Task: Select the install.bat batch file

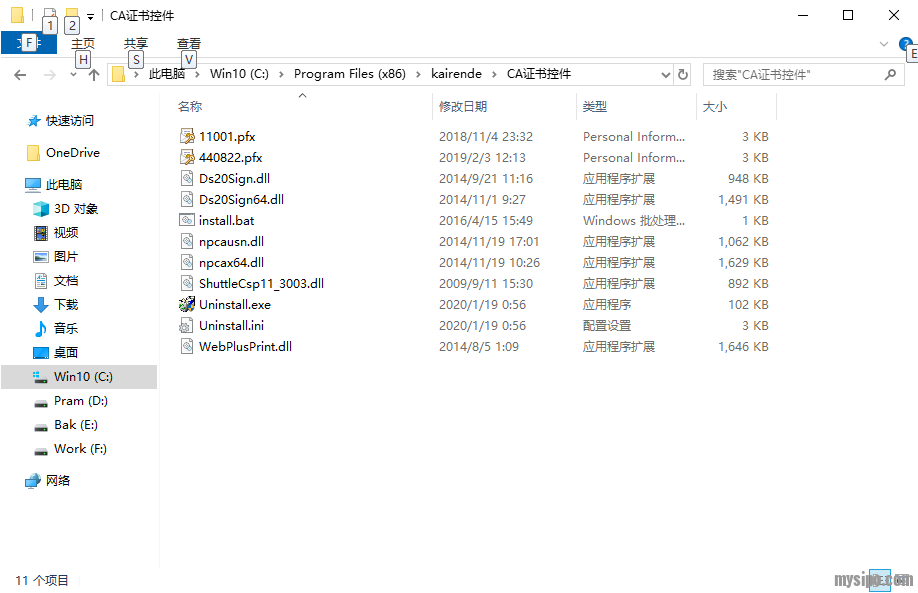Action: click(x=226, y=221)
